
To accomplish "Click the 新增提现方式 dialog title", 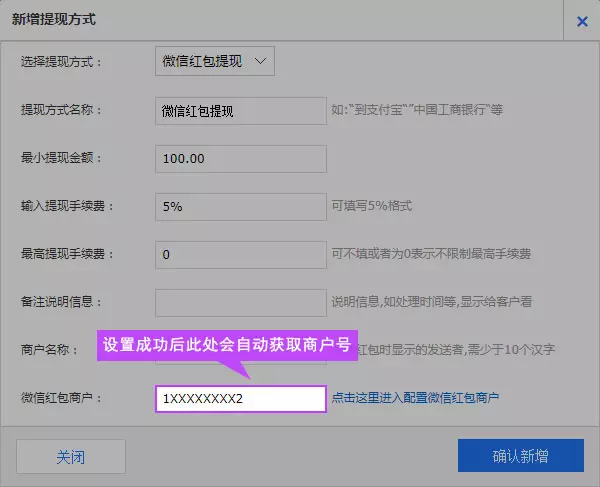I will [54, 19].
